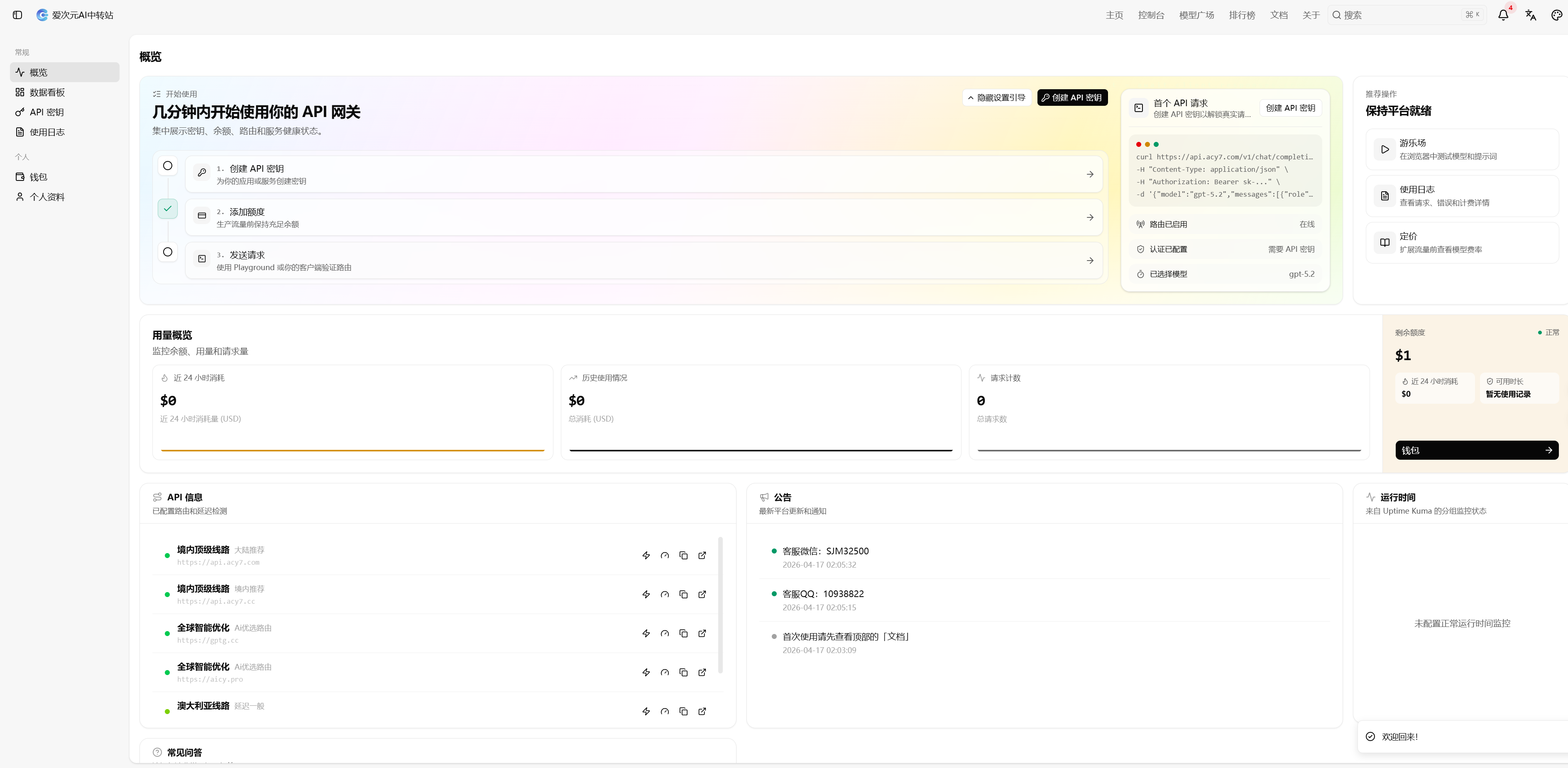The height and width of the screenshot is (768, 1568).
Task: Expand the 发送请求 step arrow
Action: [1090, 261]
